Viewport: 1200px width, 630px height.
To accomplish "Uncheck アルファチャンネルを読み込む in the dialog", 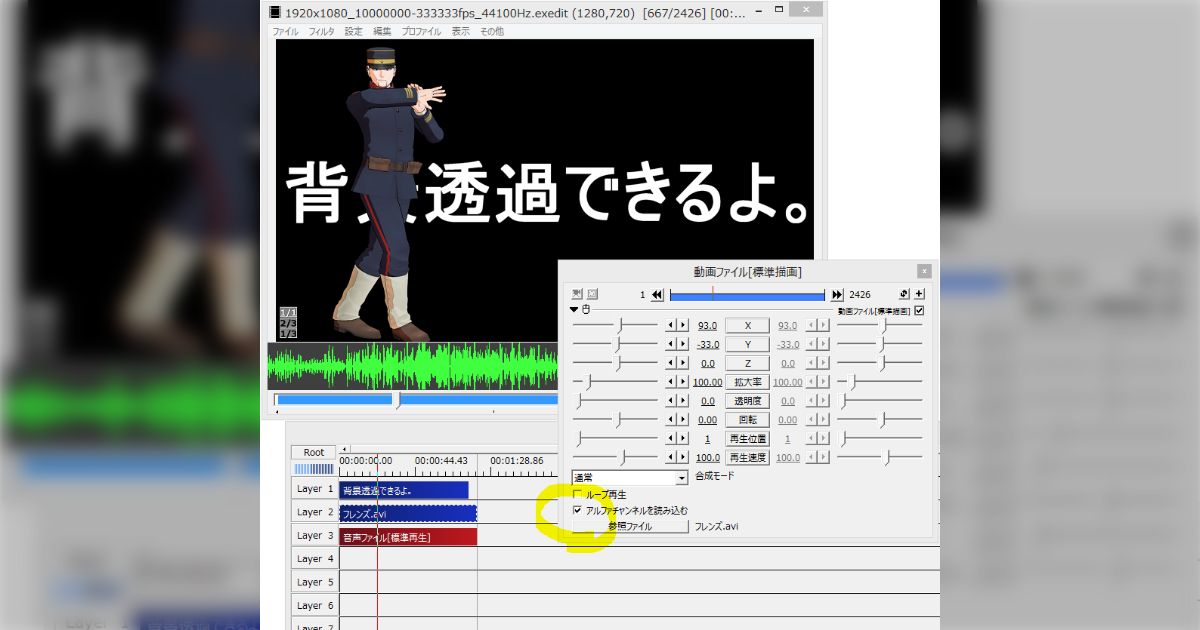I will [x=578, y=511].
